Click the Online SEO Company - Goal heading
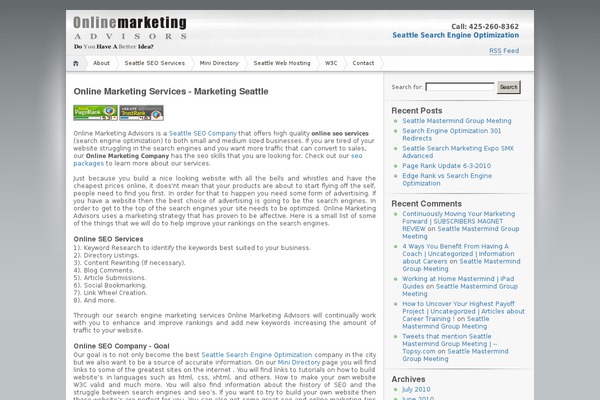 tap(121, 346)
